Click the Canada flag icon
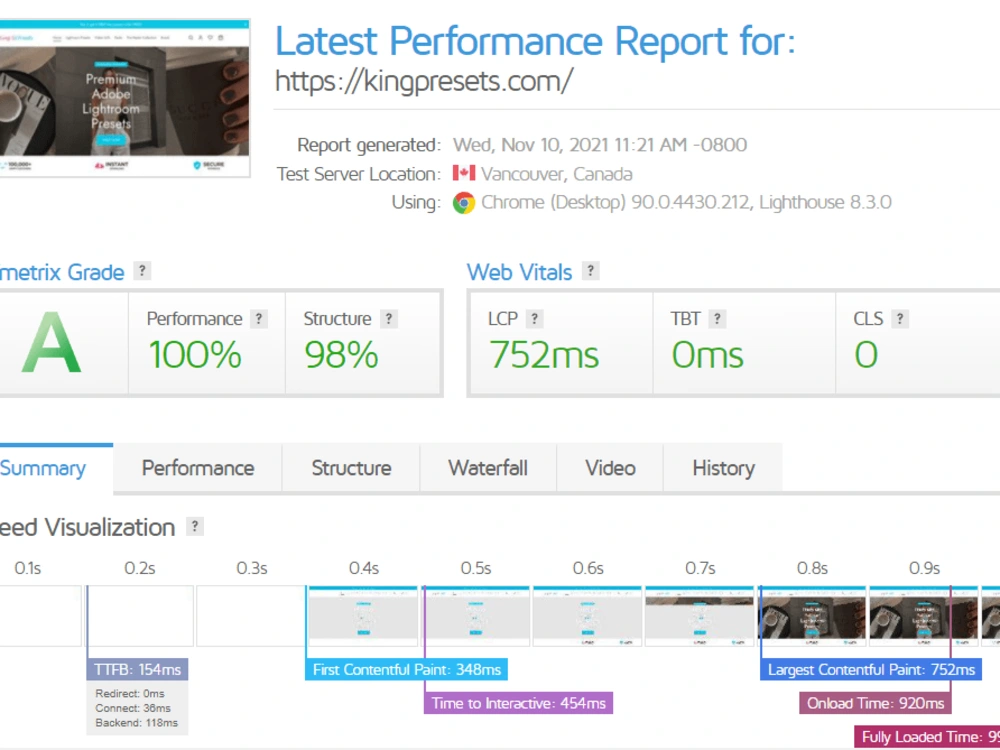The width and height of the screenshot is (1000, 750). point(464,173)
